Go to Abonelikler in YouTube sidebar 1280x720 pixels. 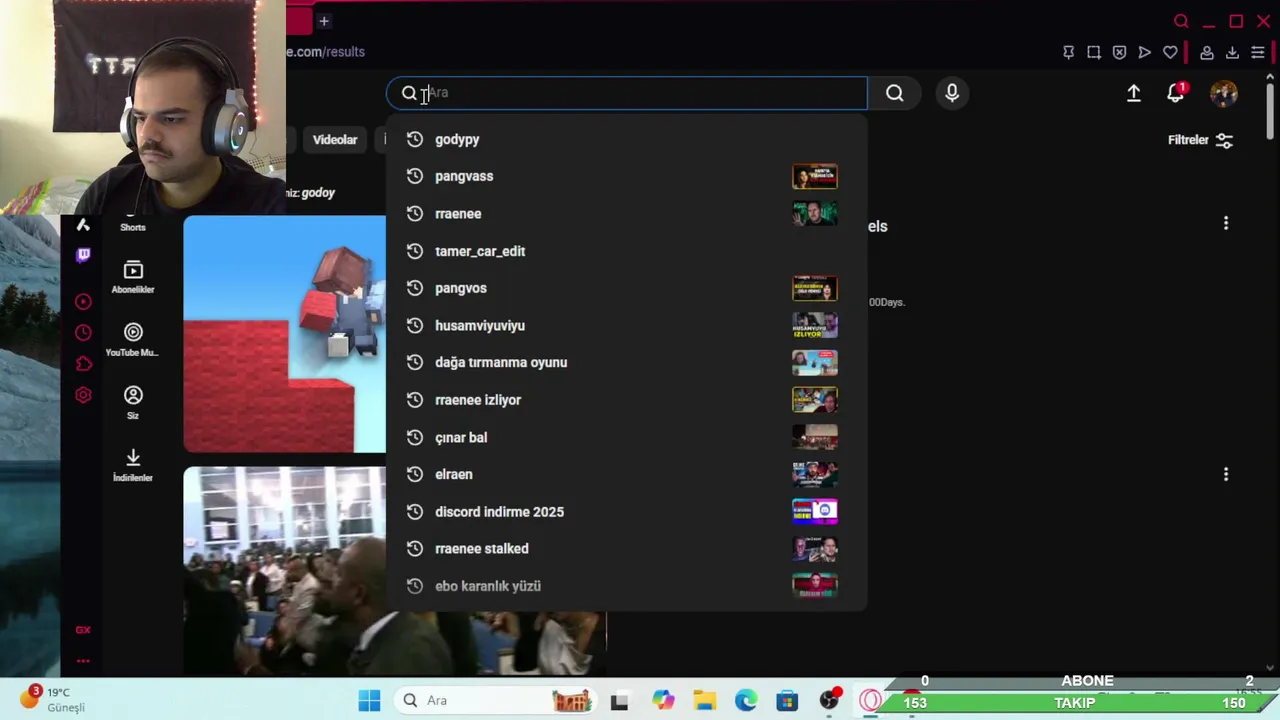pyautogui.click(x=133, y=277)
